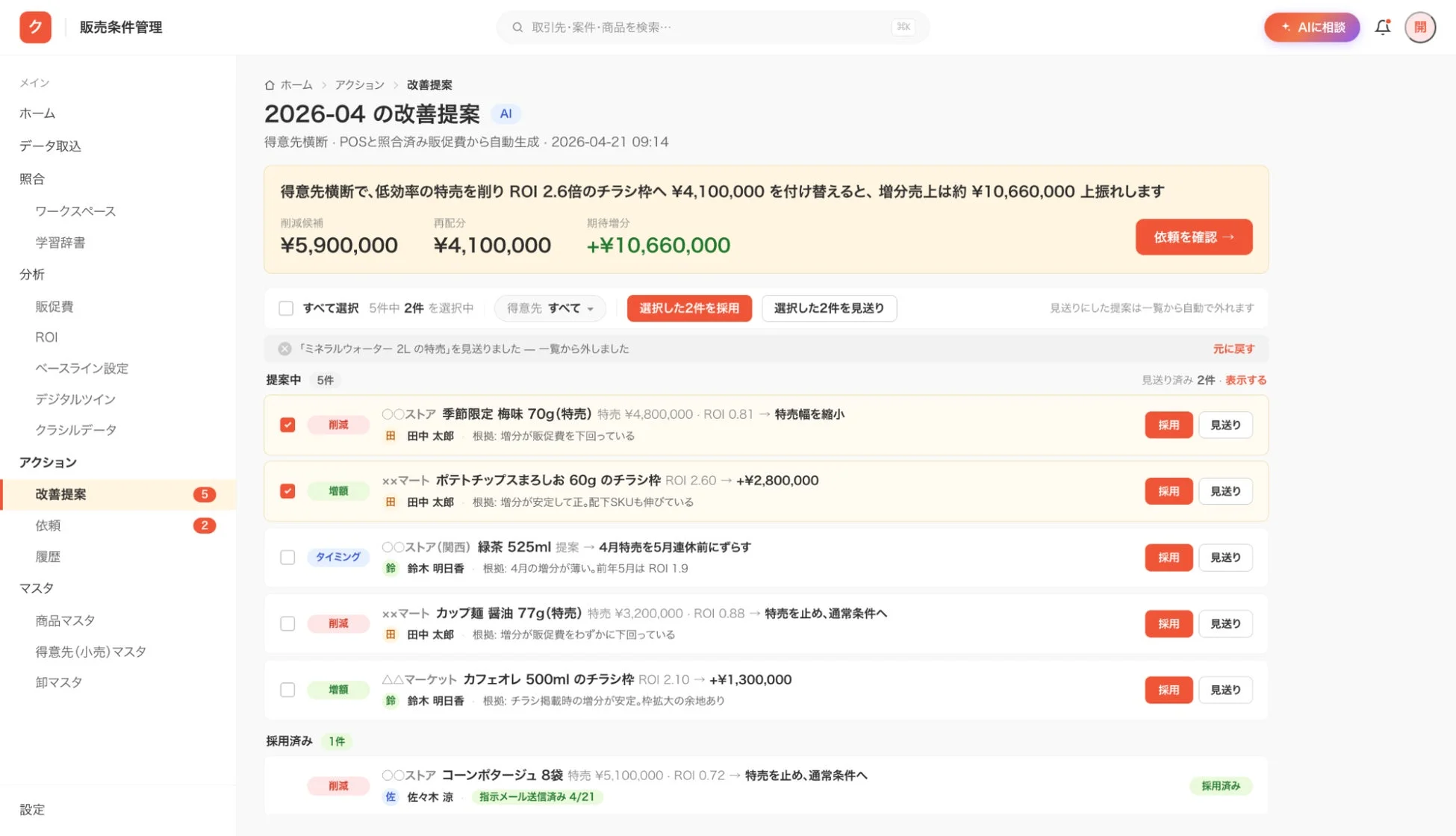Click the 指示メール送信済み 4/21 tag

[537, 797]
